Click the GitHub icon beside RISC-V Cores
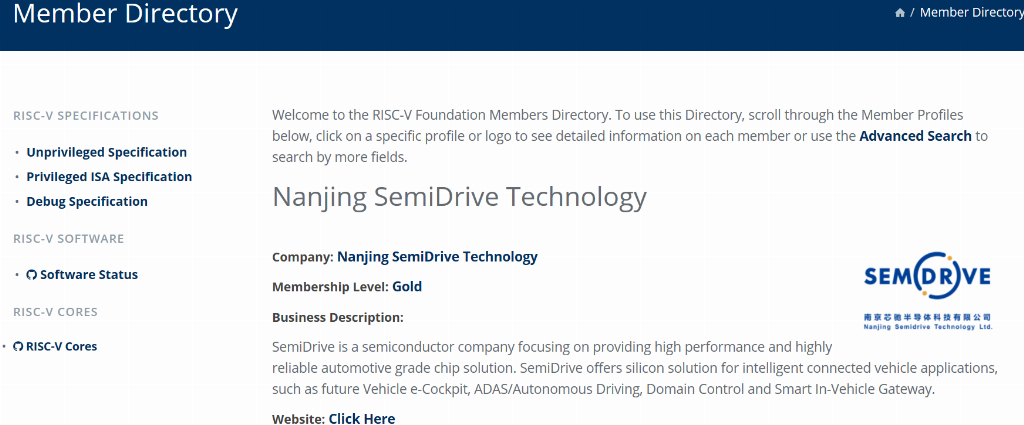The image size is (1024, 425). pos(18,347)
